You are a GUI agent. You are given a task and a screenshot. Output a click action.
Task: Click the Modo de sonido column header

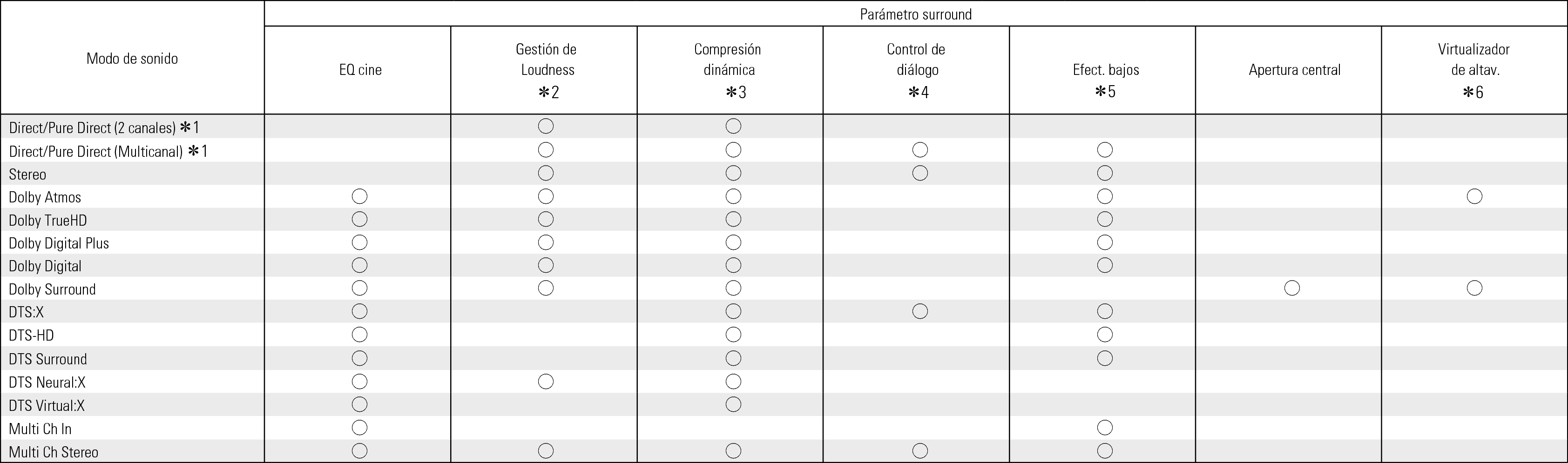point(132,59)
